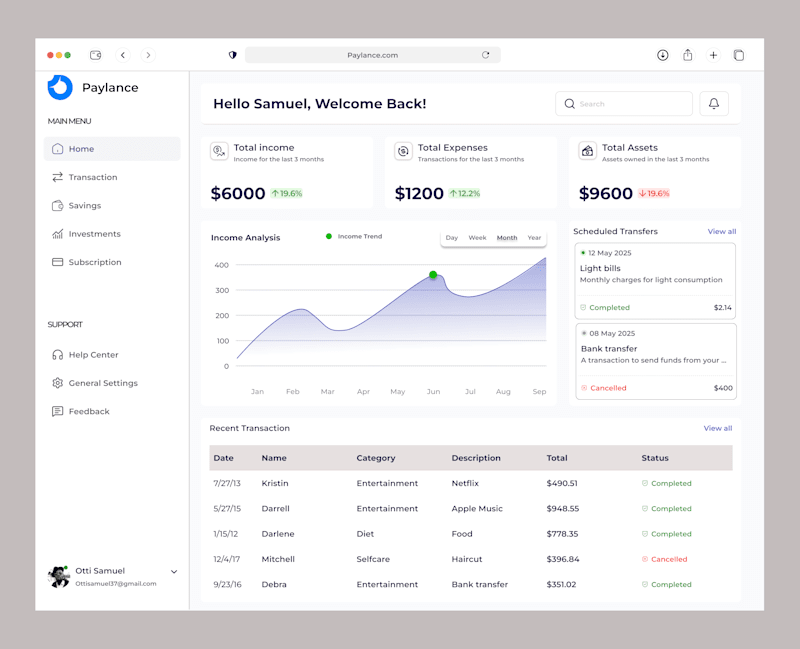Click the Otti Samuel profile avatar
800x649 pixels.
59,577
